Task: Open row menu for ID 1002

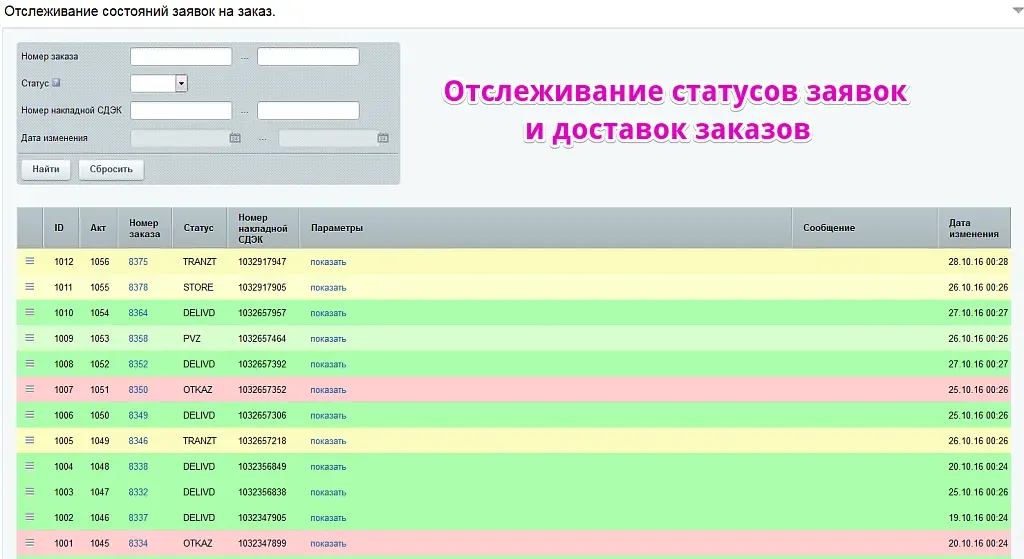Action: (x=29, y=517)
